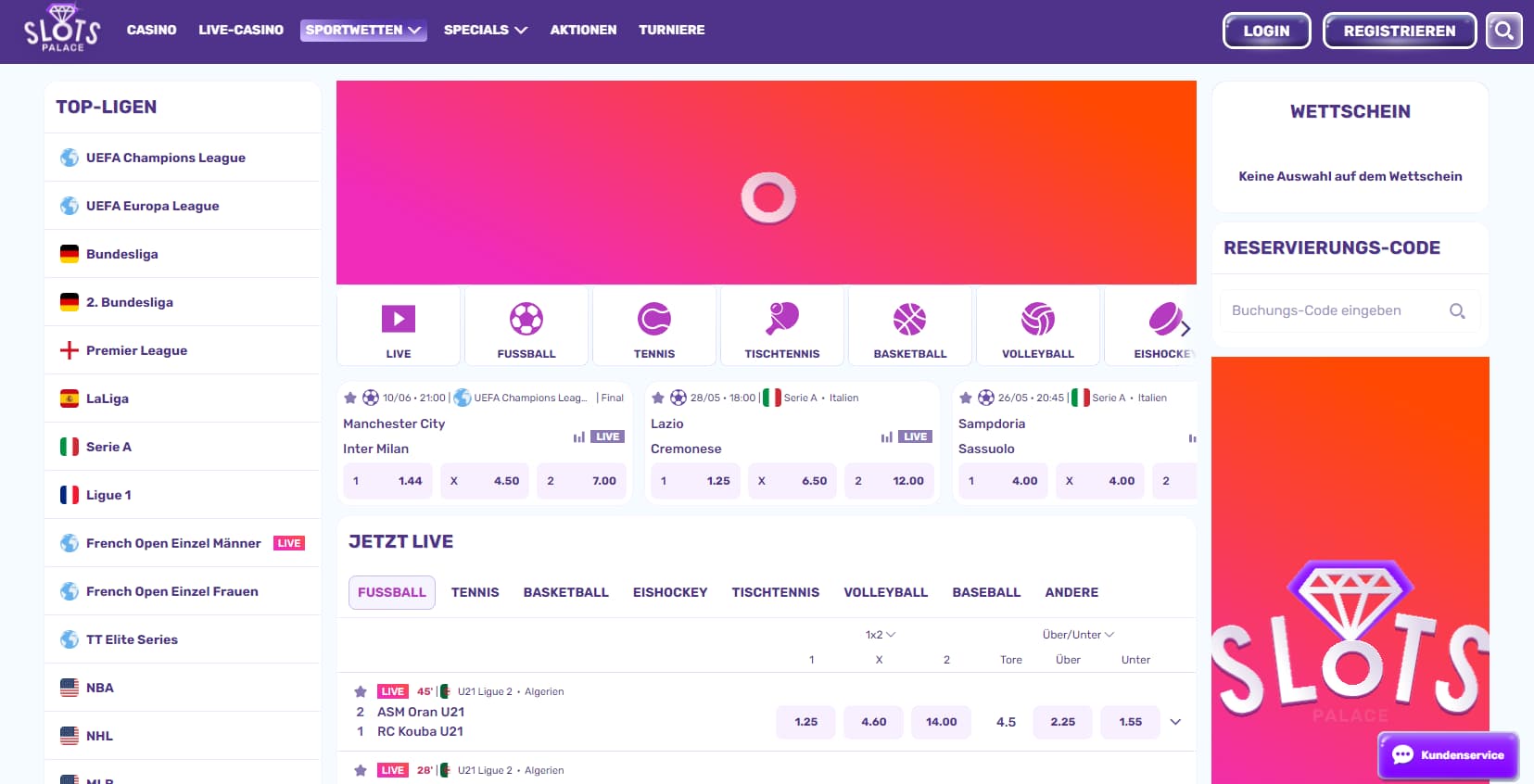Open the Sportwetten dropdown menu
This screenshot has width=1534, height=784.
(363, 30)
